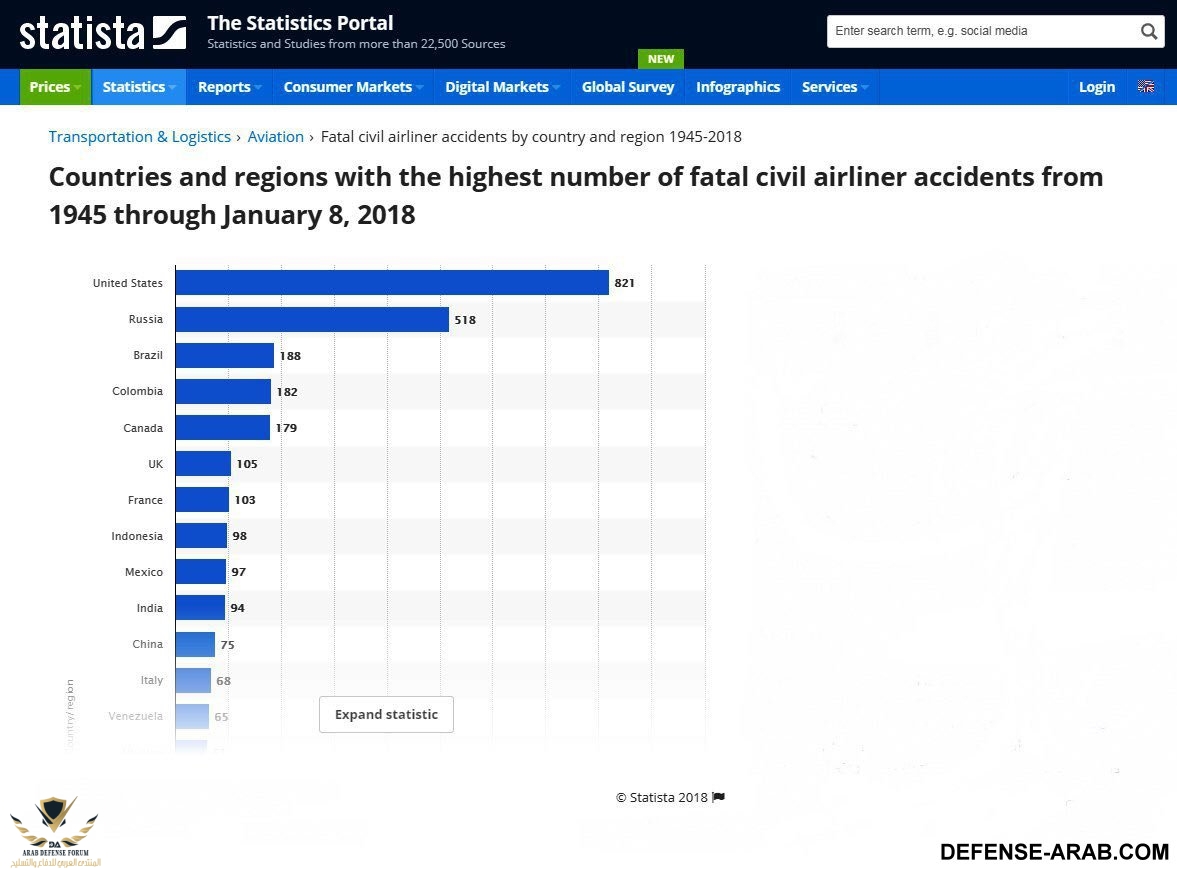Viewport: 1177px width, 870px height.
Task: Click the Russia axis label
Action: 146,319
